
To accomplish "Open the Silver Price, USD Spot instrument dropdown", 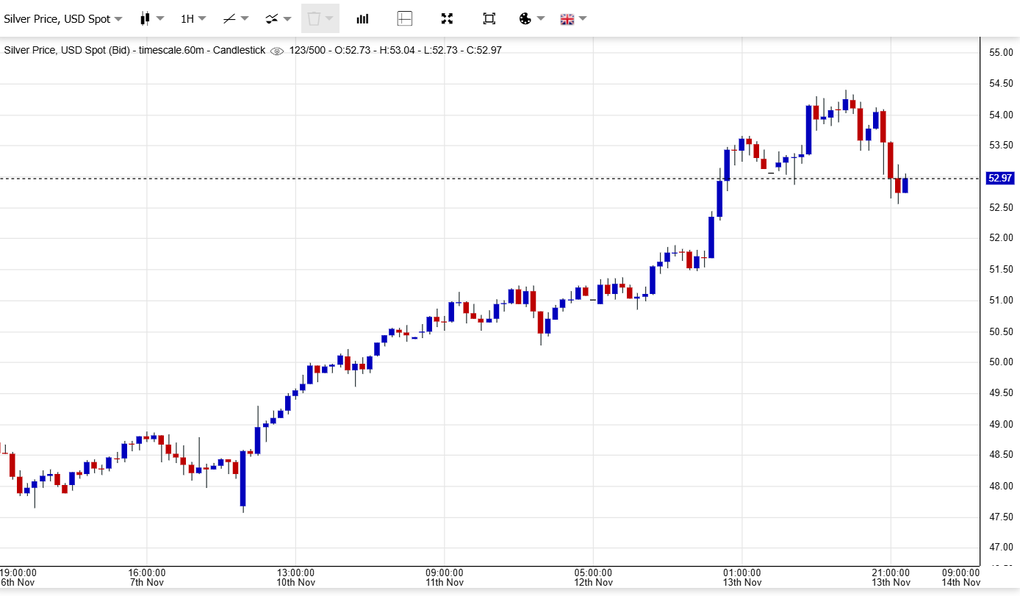I will pyautogui.click(x=63, y=19).
